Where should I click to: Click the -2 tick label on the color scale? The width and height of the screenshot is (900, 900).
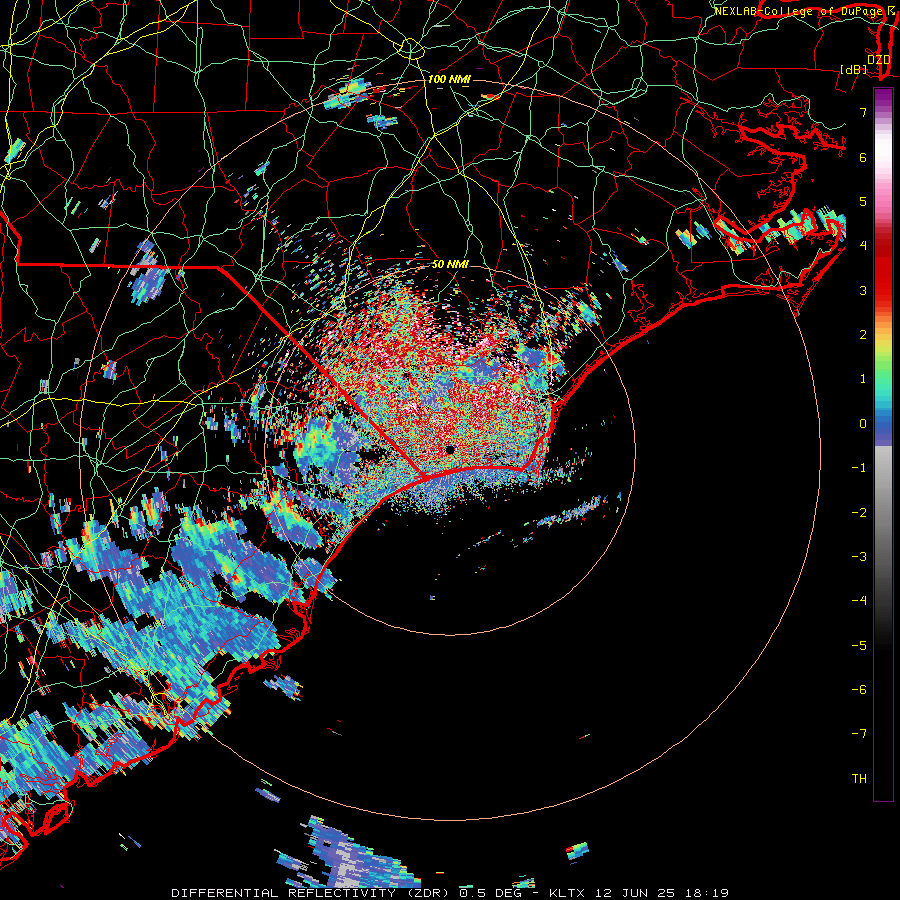coord(859,513)
